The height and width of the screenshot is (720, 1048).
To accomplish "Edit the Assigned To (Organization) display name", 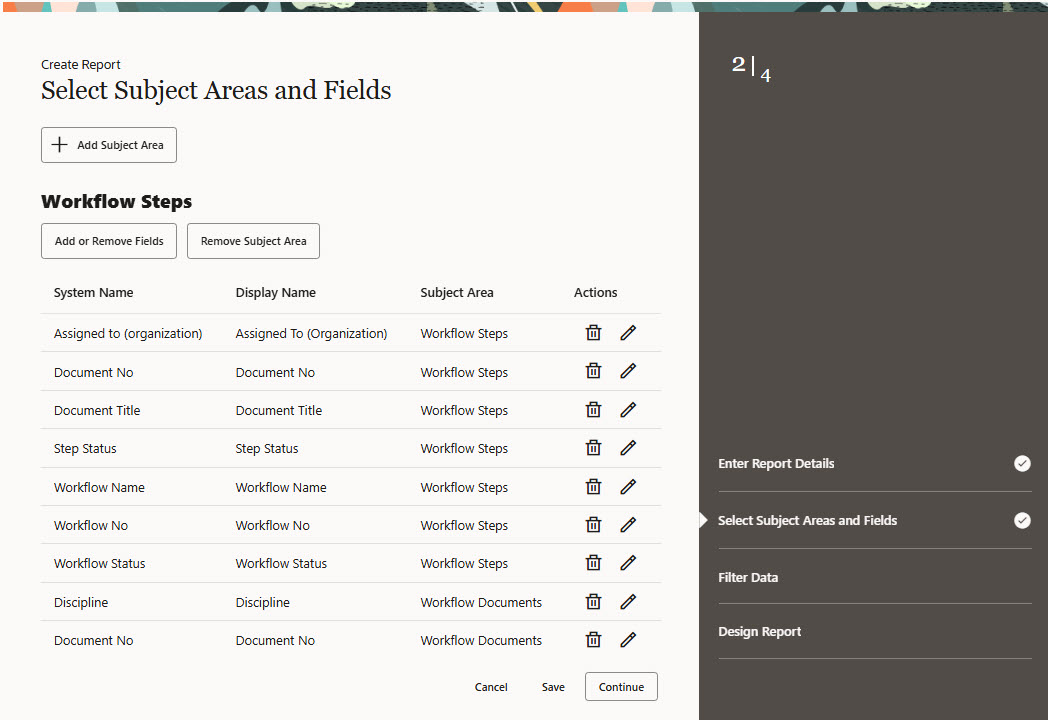I will [x=628, y=333].
